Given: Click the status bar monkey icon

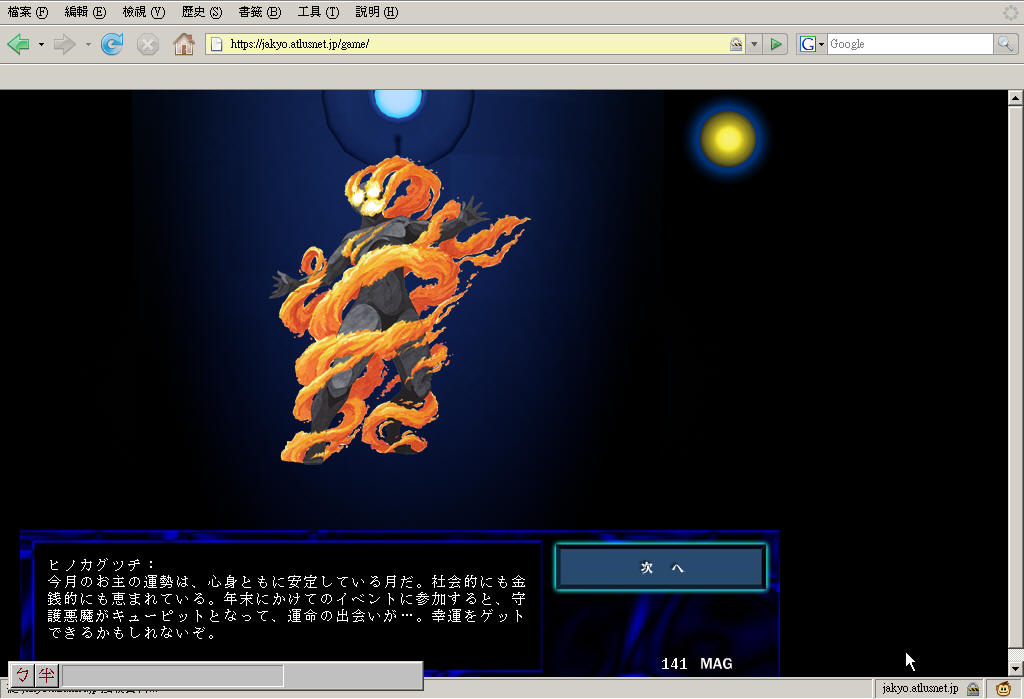Looking at the screenshot, I should tap(1003, 689).
